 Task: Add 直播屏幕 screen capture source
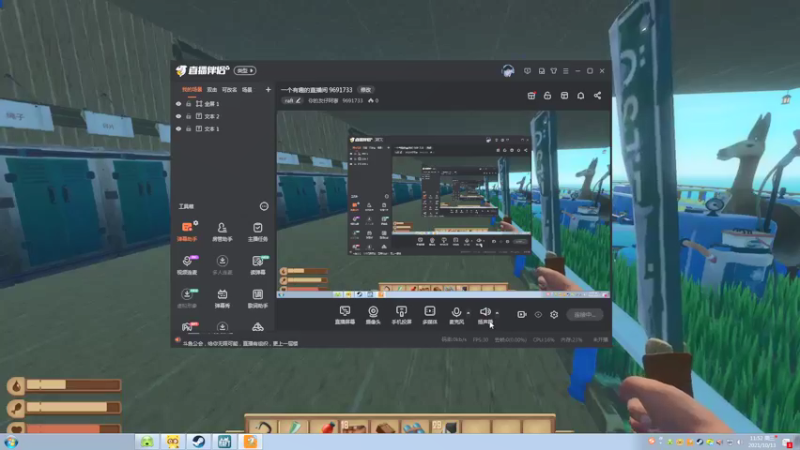click(345, 315)
